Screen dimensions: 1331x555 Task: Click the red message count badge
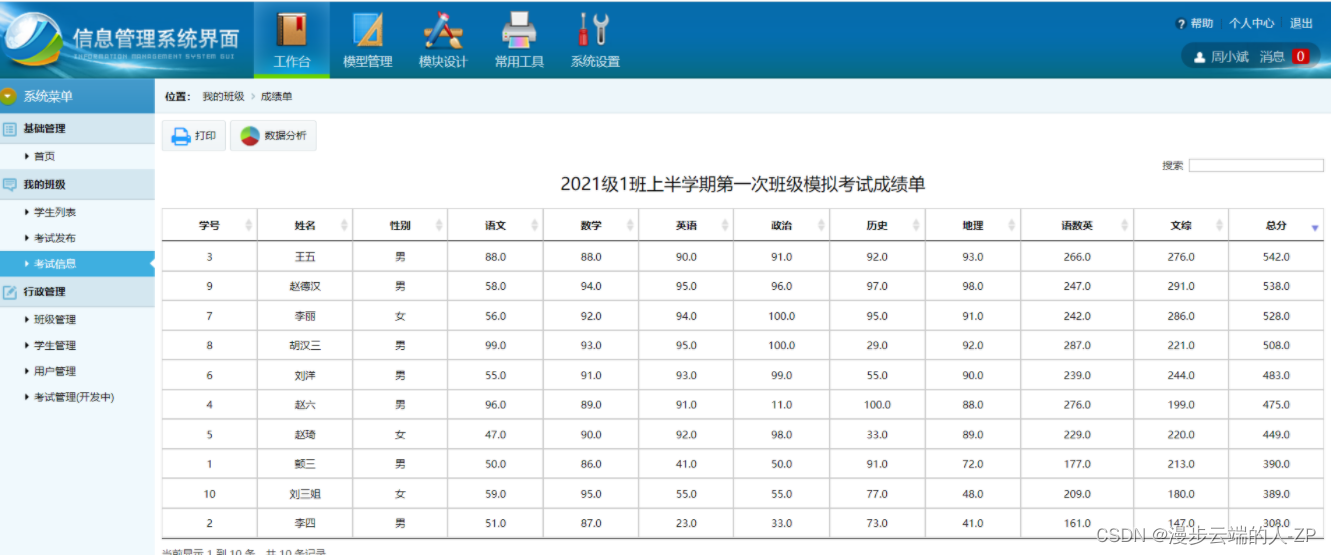point(1300,57)
